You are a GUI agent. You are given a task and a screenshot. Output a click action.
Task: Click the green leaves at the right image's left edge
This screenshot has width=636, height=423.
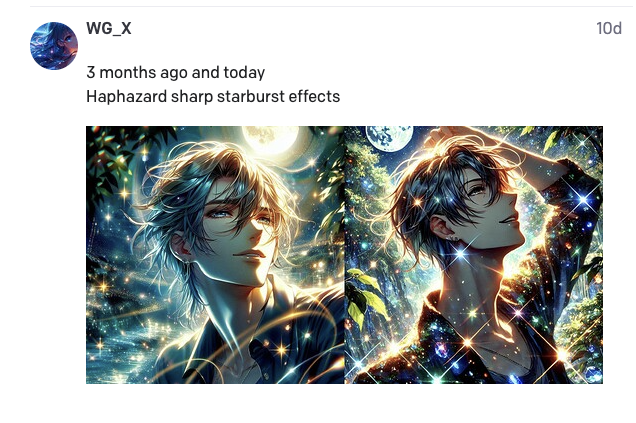pos(366,298)
